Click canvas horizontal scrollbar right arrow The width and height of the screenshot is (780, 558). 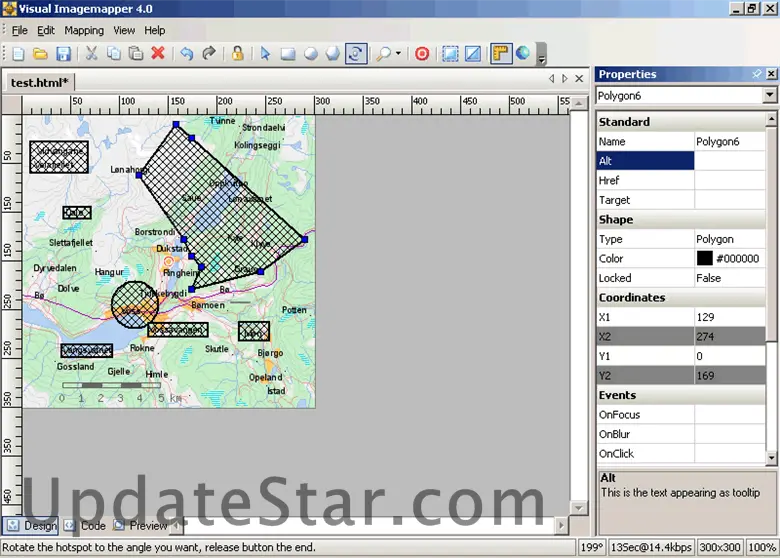562,525
